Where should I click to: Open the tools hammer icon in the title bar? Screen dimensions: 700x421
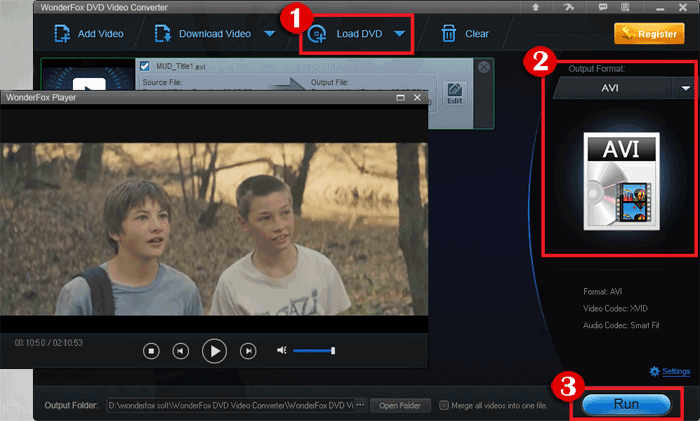pos(568,7)
